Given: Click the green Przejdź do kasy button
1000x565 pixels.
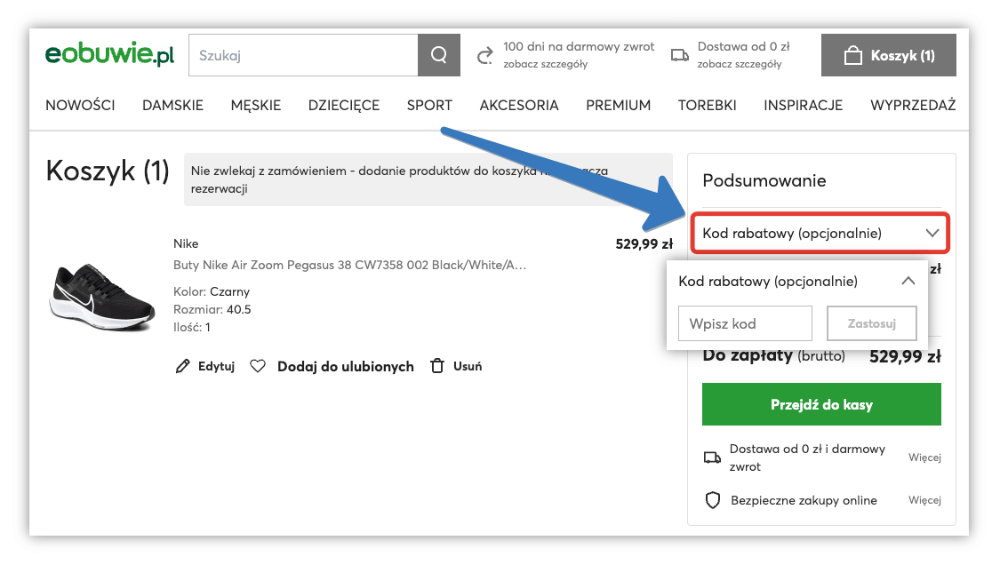Looking at the screenshot, I should point(821,405).
